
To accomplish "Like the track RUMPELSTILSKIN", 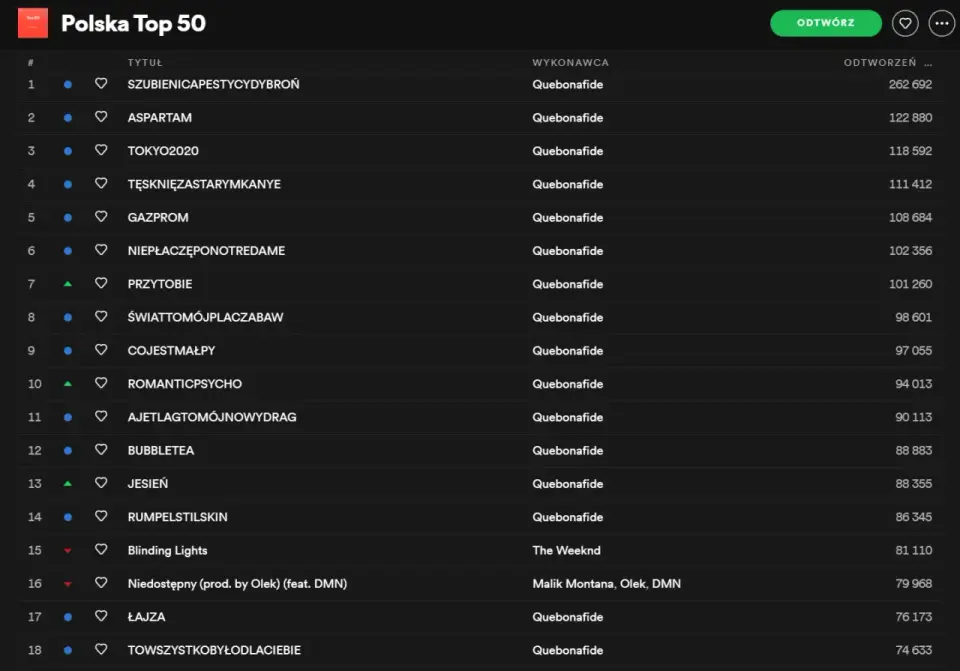I will pyautogui.click(x=101, y=516).
